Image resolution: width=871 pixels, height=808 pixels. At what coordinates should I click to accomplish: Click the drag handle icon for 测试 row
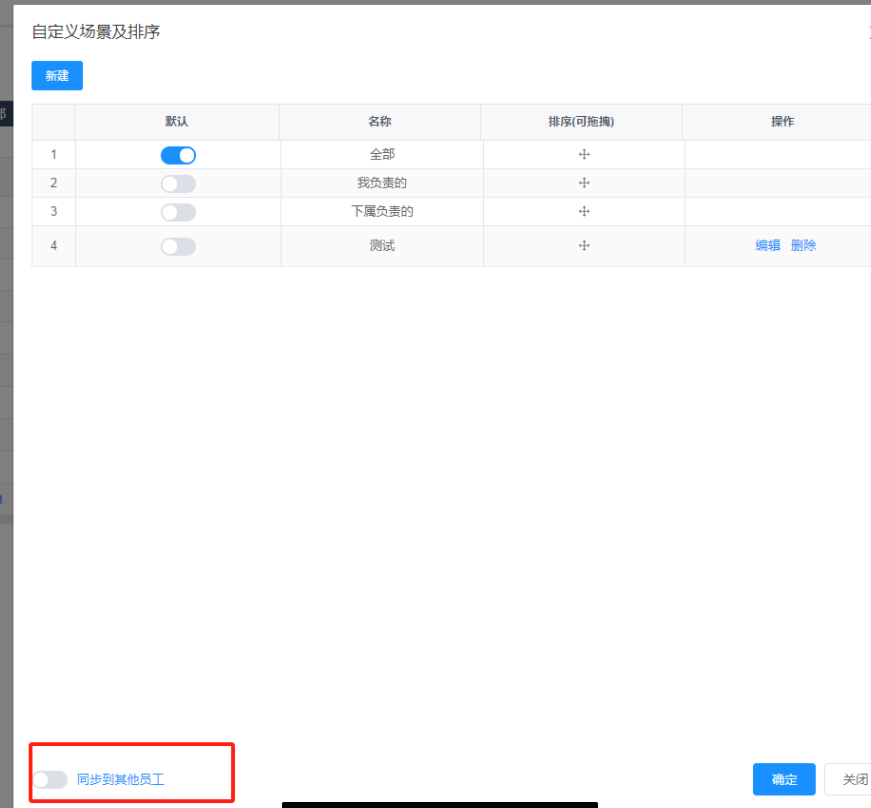pyautogui.click(x=583, y=245)
